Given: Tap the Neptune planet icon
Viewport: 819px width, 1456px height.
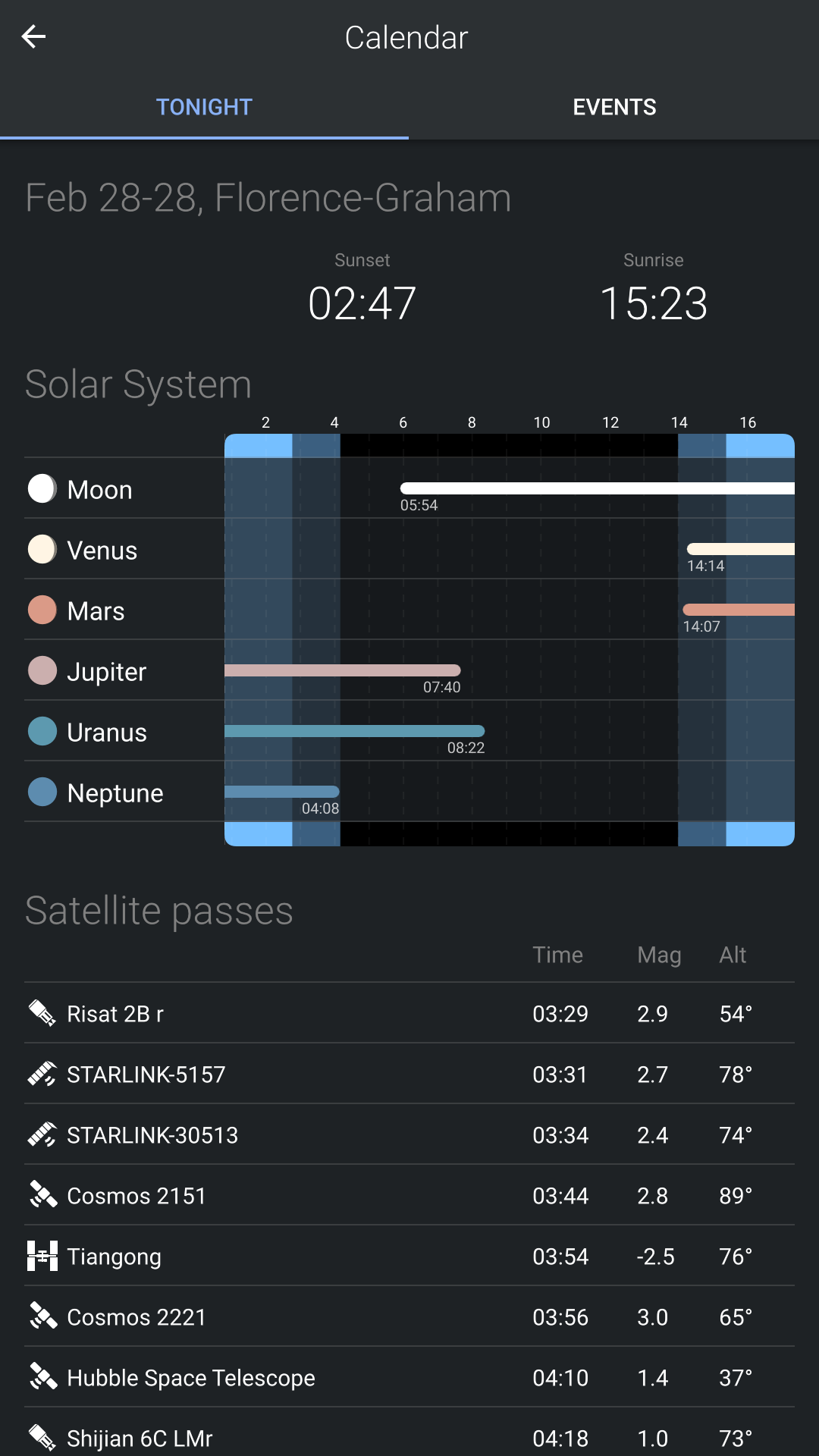Looking at the screenshot, I should (42, 792).
